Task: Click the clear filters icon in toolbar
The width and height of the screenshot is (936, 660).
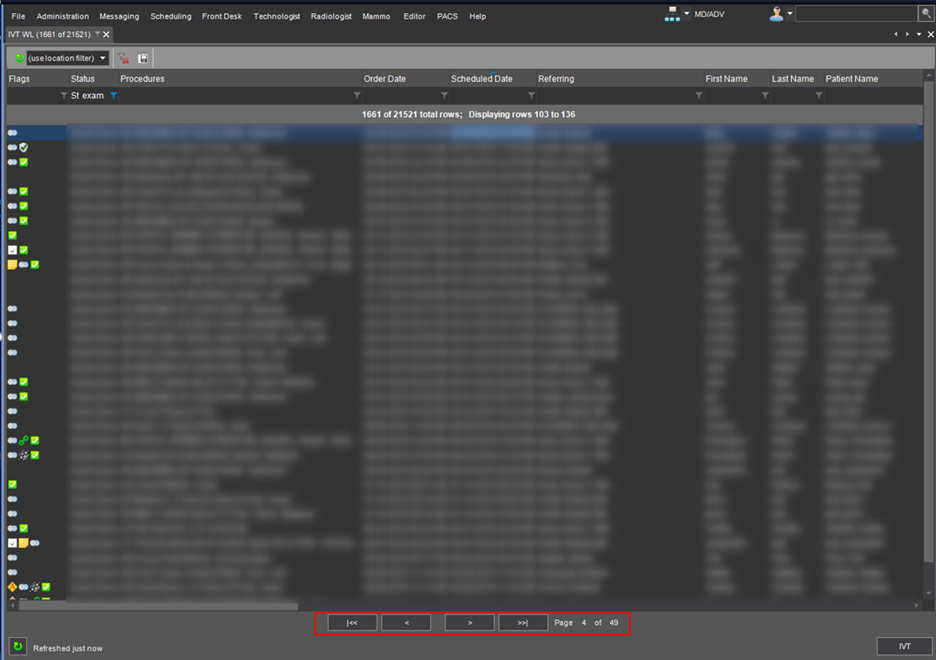Action: click(x=124, y=59)
